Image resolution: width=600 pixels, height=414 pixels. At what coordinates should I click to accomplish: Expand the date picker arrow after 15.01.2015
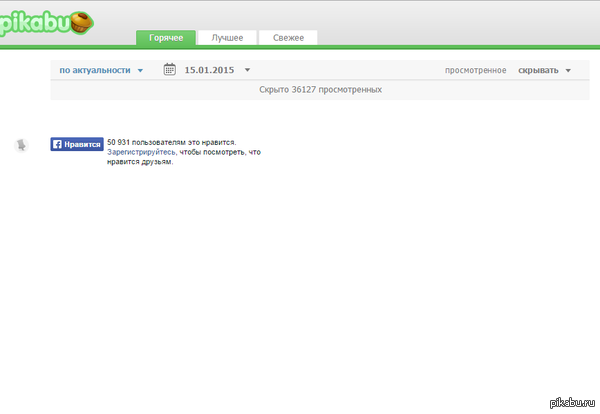(247, 71)
